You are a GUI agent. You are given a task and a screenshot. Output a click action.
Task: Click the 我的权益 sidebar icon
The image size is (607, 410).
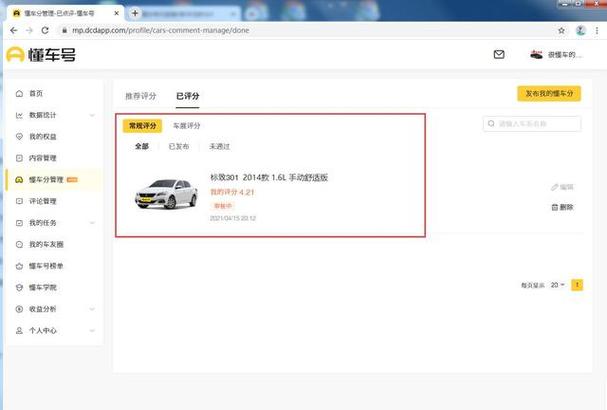point(19,136)
